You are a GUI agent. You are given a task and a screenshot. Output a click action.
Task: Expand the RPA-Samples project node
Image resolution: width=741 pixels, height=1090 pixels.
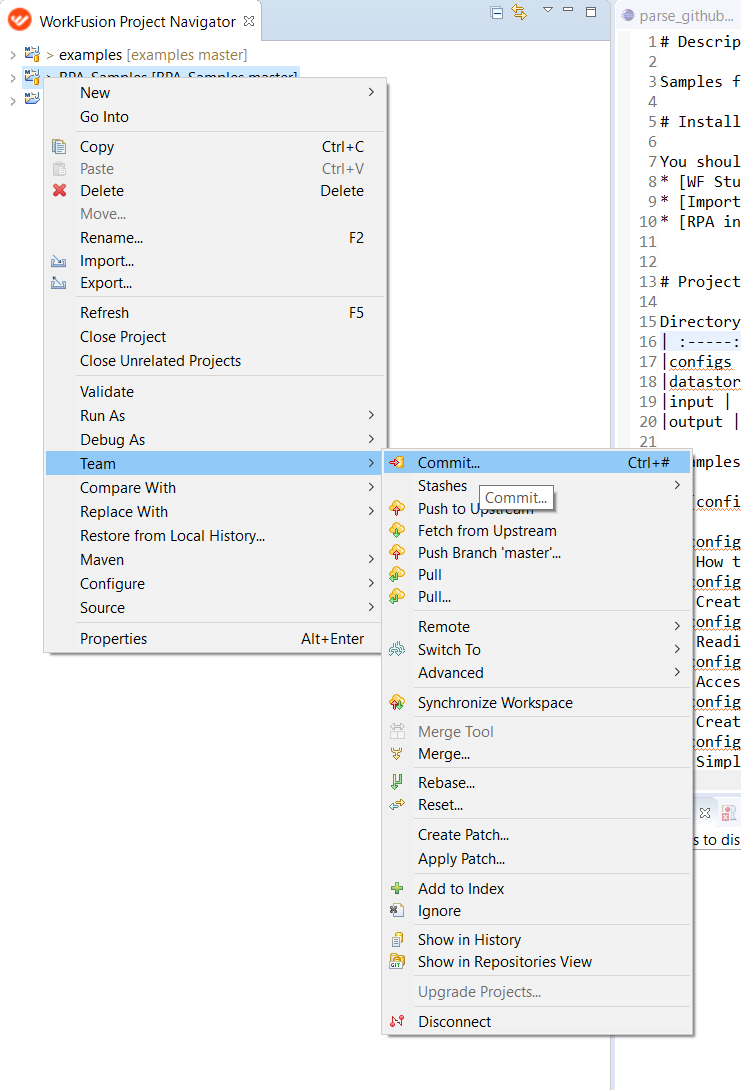pyautogui.click(x=13, y=78)
